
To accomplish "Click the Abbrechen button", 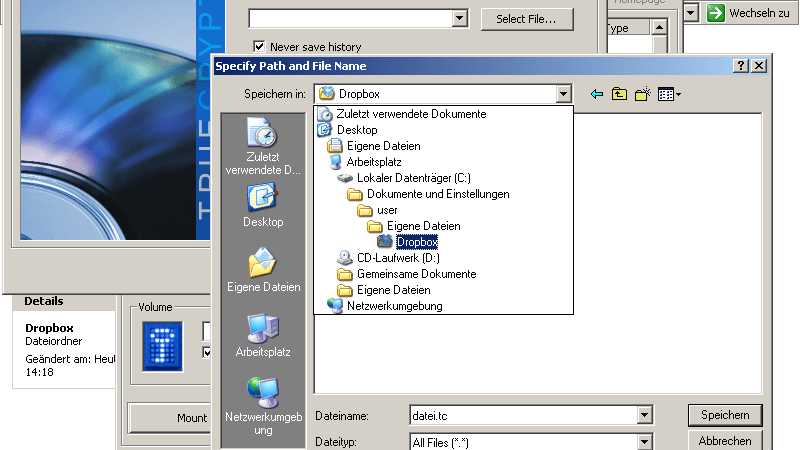I will [x=725, y=440].
